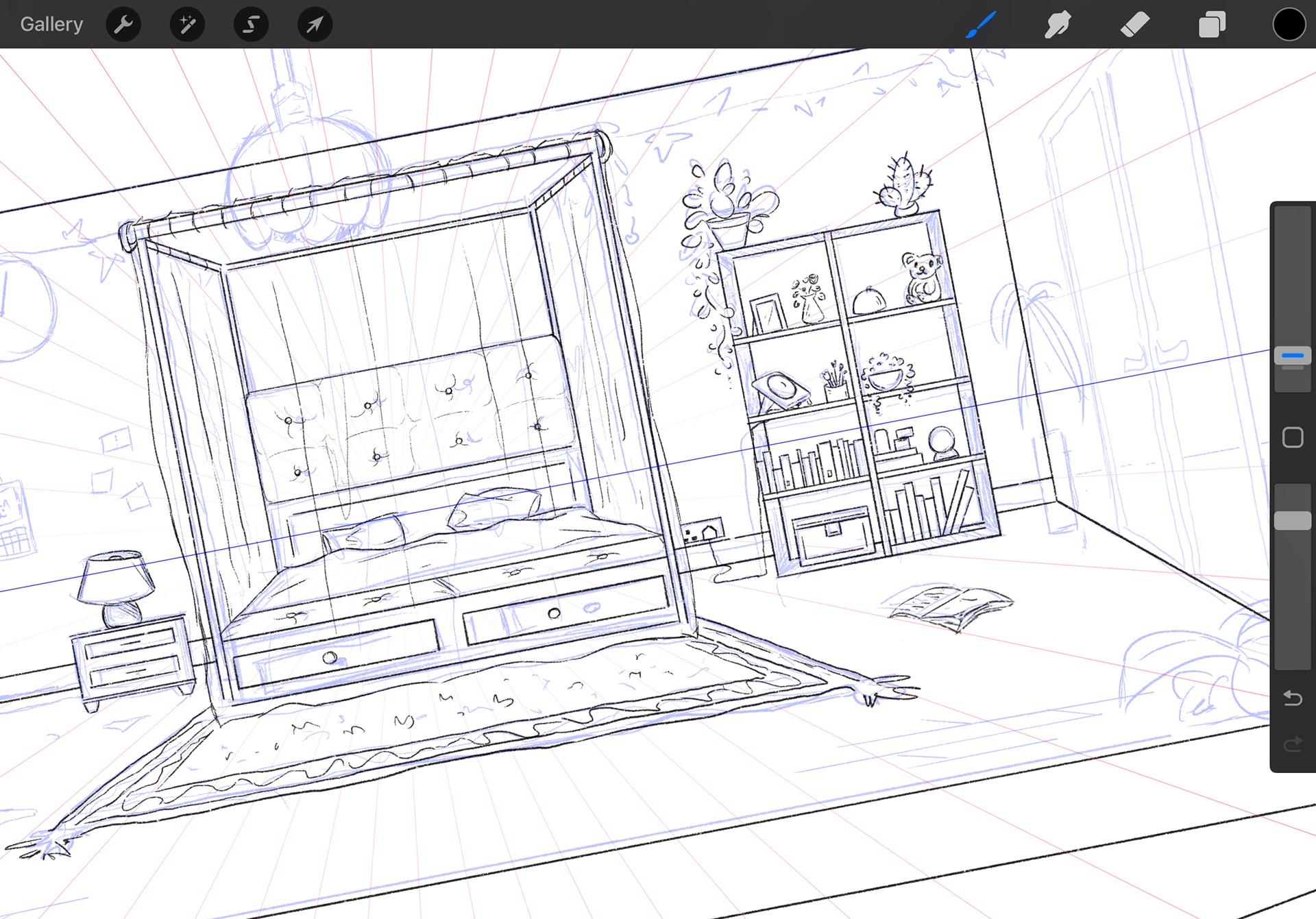This screenshot has width=1316, height=919.
Task: Tap the brush size slider handle
Action: [1291, 356]
